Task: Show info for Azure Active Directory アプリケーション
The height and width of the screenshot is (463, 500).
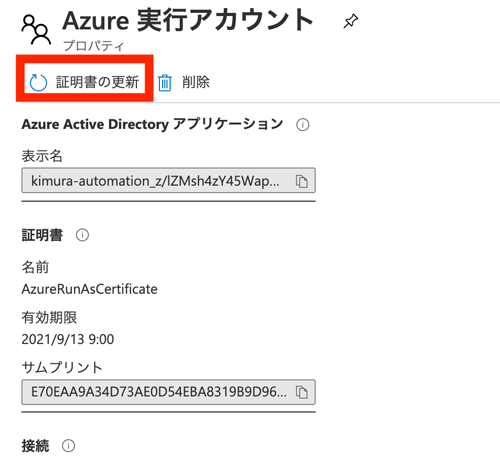Action: (x=302, y=125)
